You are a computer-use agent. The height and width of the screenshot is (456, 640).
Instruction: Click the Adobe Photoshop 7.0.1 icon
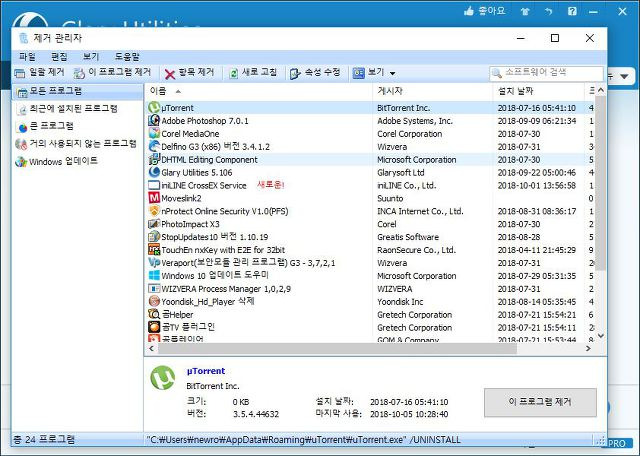154,120
